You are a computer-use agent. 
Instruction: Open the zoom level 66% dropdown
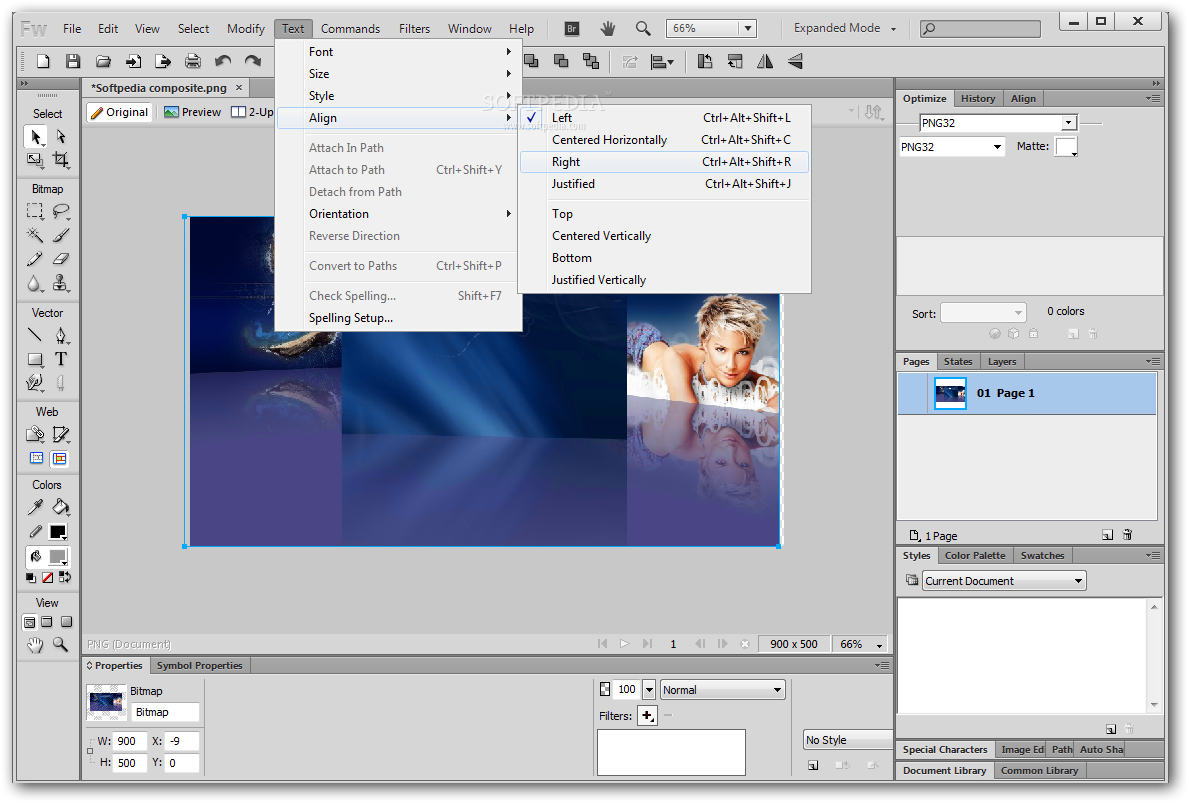click(x=748, y=28)
